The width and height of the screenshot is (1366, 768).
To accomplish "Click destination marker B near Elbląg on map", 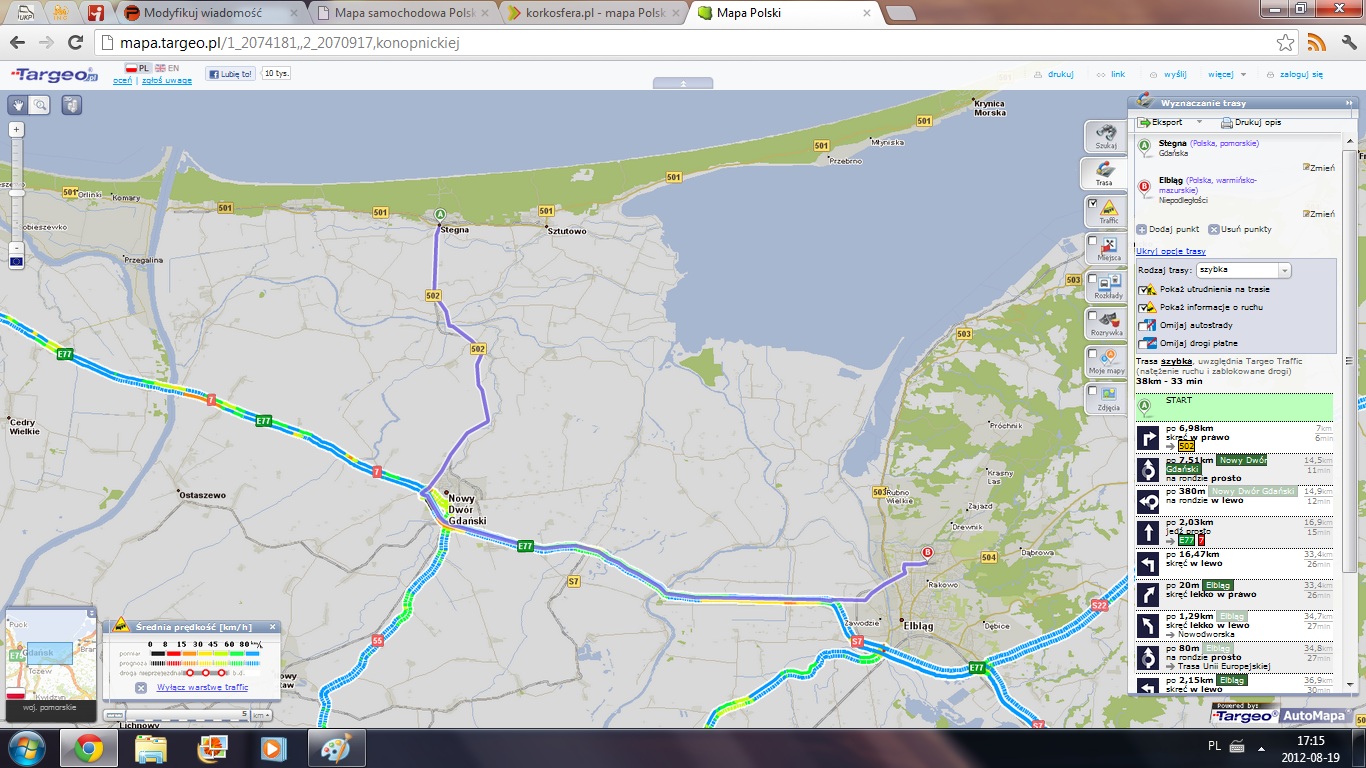I will coord(927,552).
